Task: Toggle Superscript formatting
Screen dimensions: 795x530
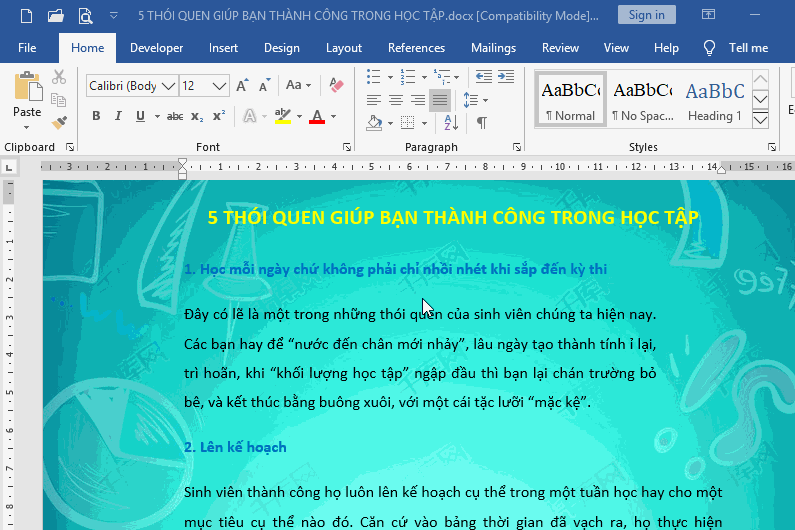Action: (219, 116)
